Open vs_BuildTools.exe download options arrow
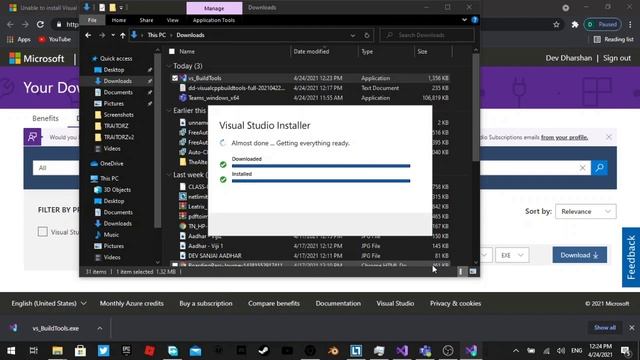Image resolution: width=640 pixels, height=360 pixels. (x=100, y=328)
